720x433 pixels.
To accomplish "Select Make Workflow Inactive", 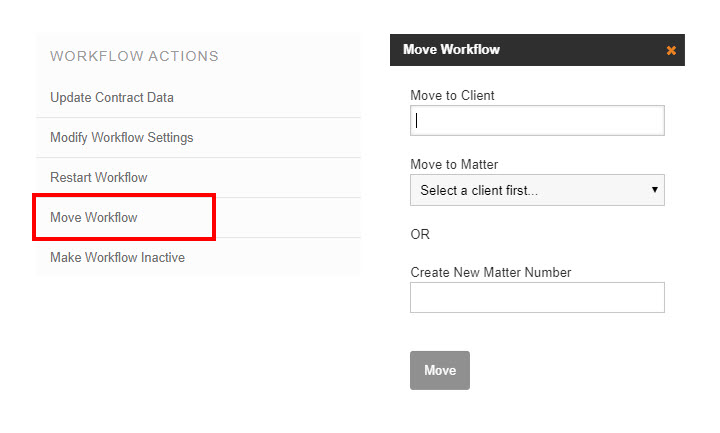I will tap(117, 258).
